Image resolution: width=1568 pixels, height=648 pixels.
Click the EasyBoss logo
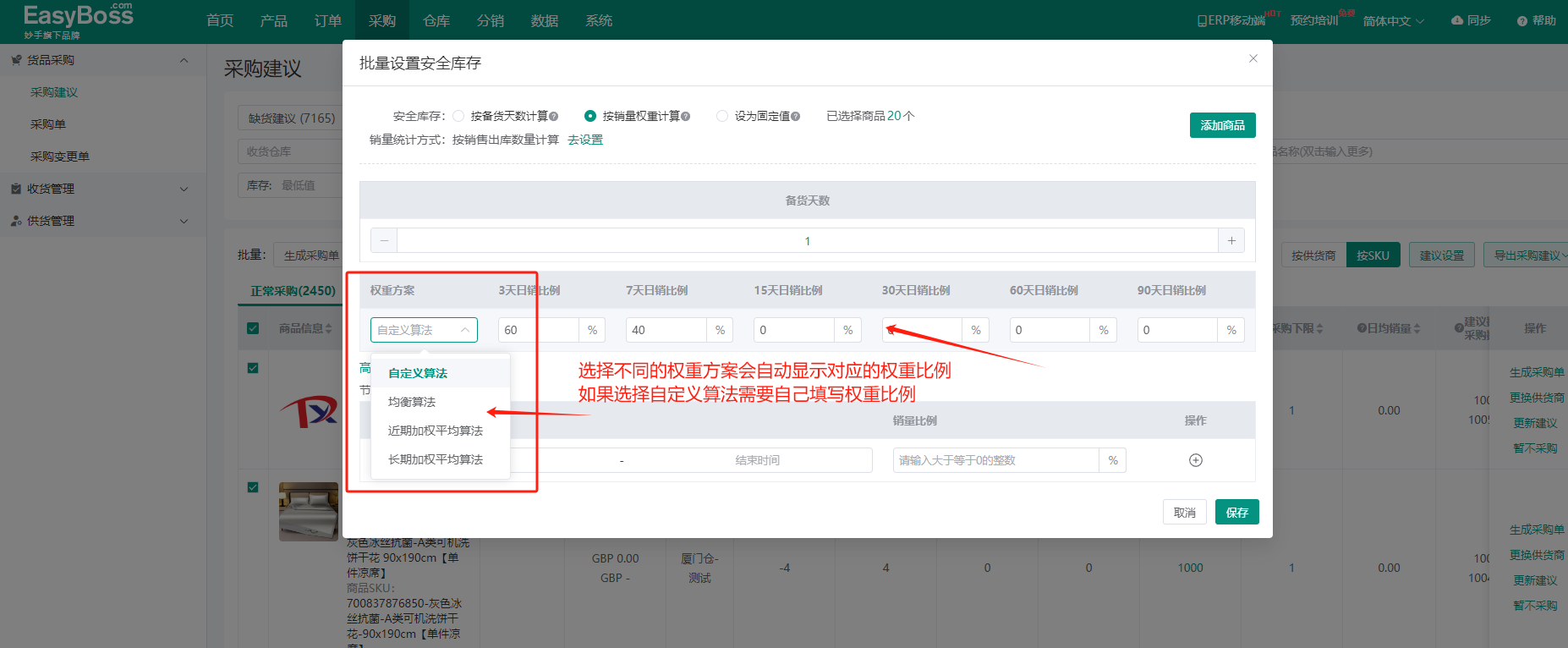tap(78, 20)
